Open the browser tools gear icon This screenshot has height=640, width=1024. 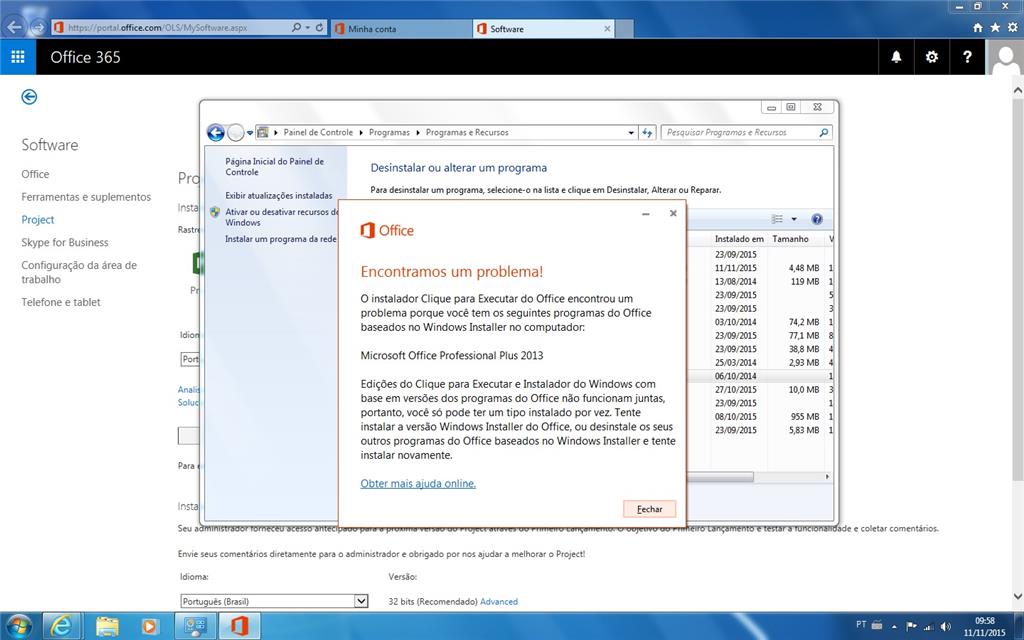[1012, 27]
